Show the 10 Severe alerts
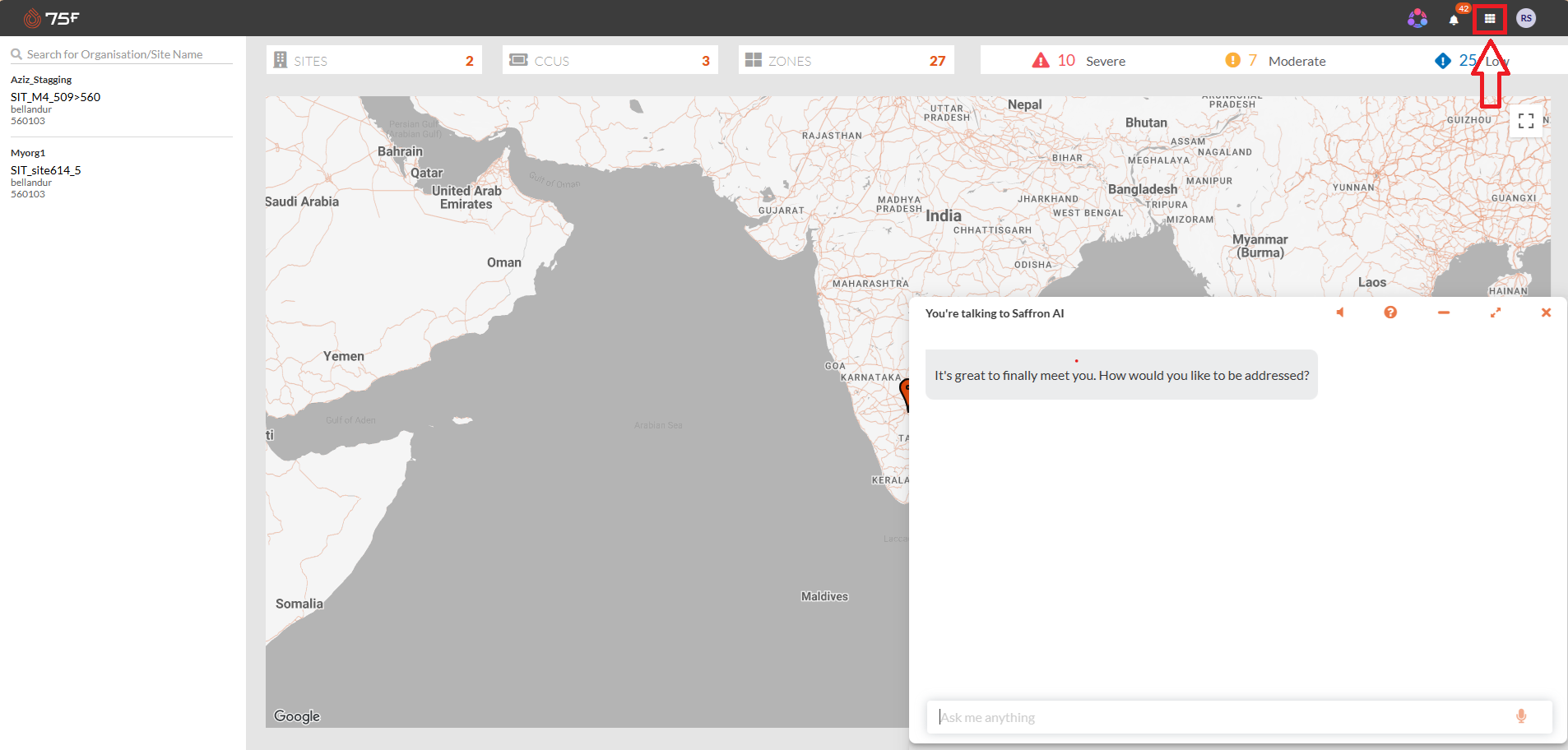This screenshot has width=1568, height=750. [x=1079, y=61]
